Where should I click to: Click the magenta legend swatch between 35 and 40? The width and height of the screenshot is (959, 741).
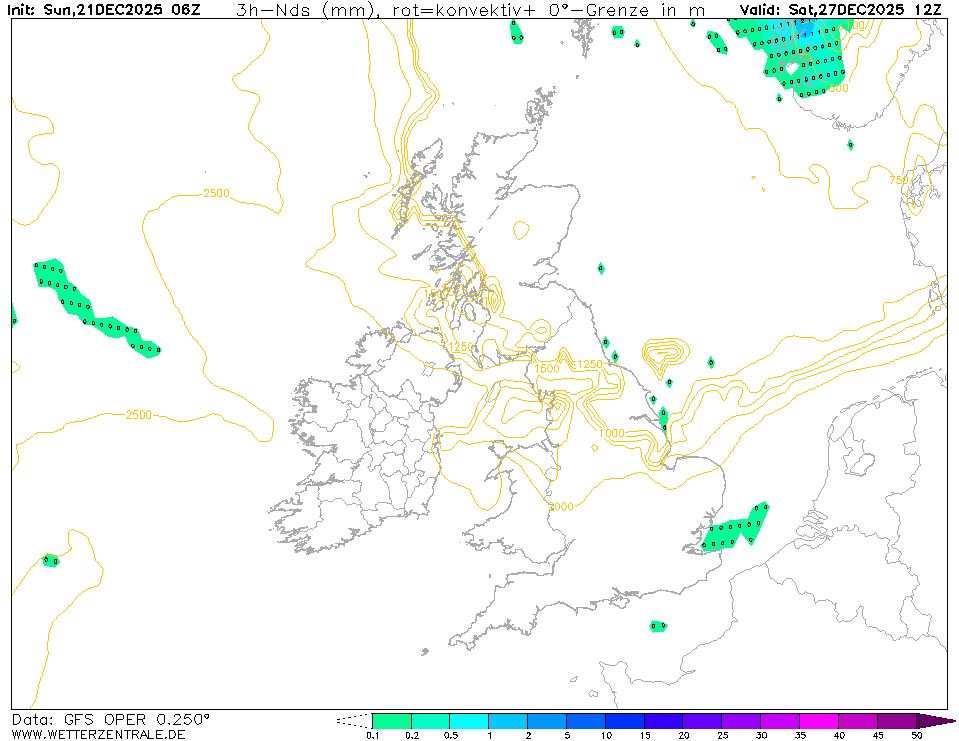(819, 720)
